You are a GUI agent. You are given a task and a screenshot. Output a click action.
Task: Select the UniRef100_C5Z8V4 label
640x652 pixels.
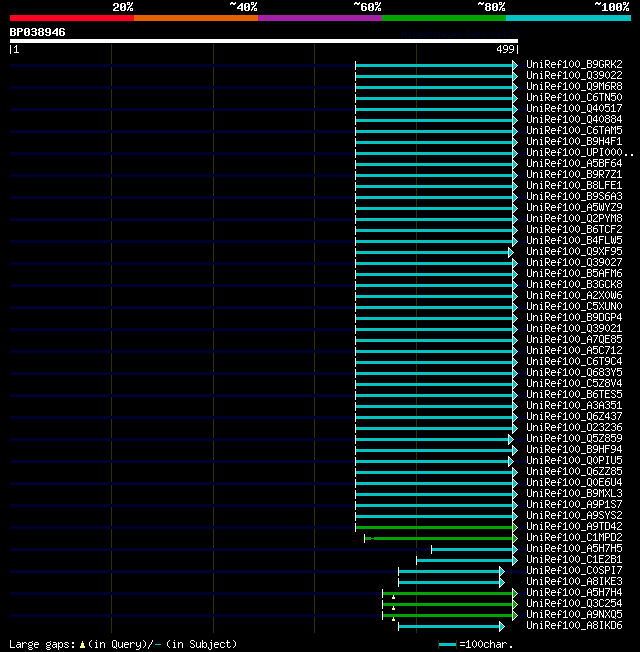[574, 383]
